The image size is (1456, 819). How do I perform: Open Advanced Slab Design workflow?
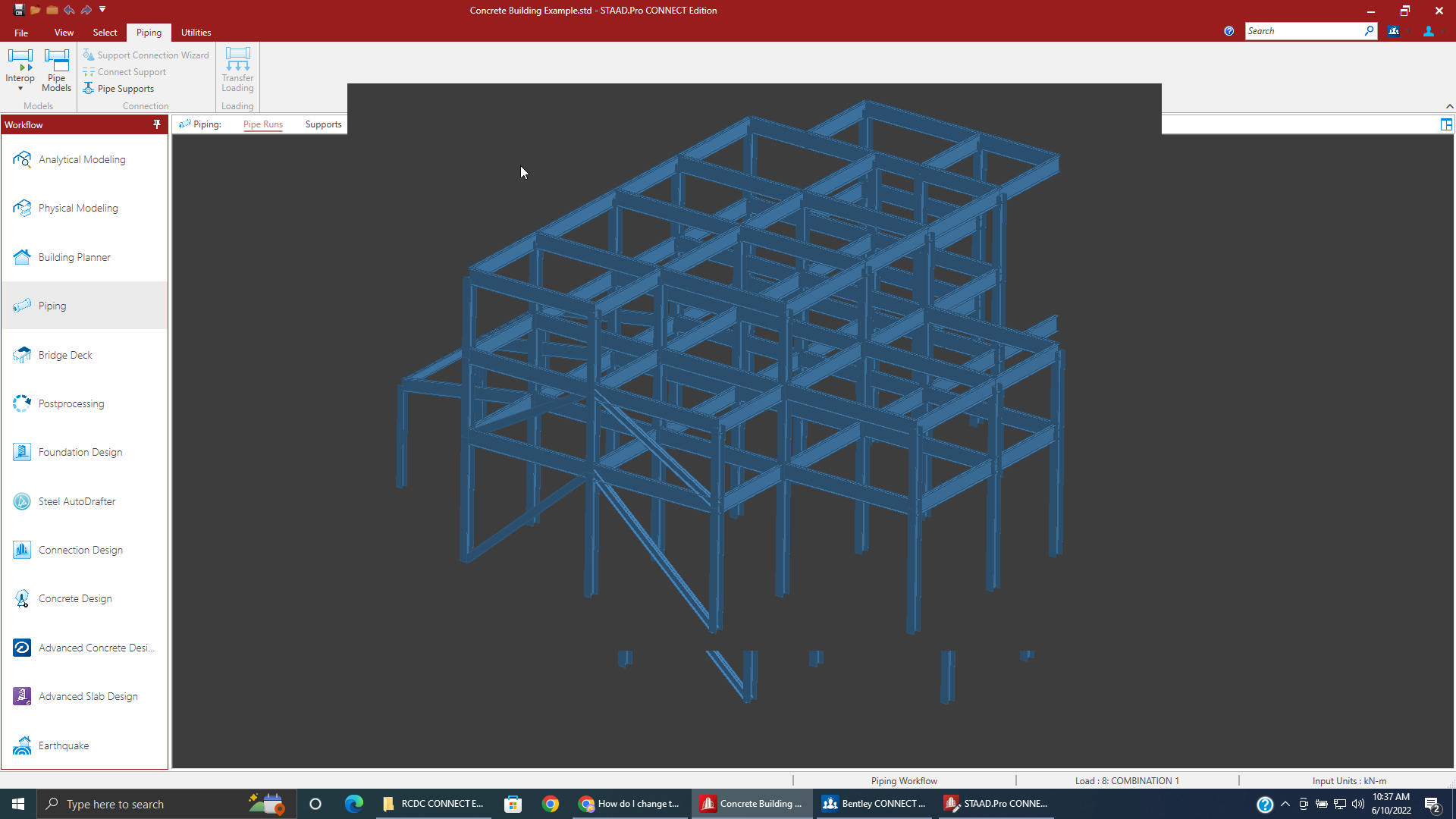84,696
